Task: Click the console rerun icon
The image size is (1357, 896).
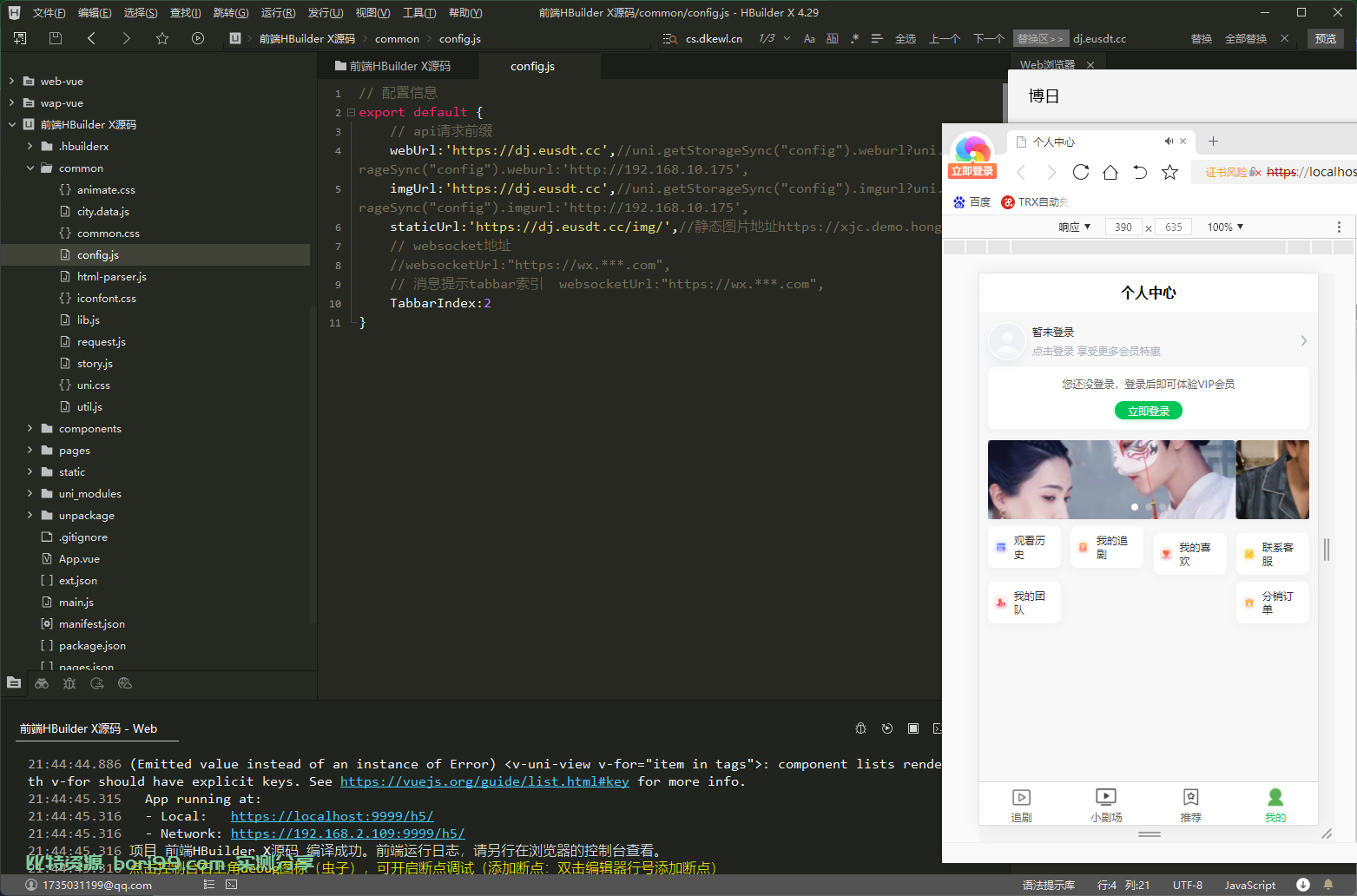Action: (887, 728)
